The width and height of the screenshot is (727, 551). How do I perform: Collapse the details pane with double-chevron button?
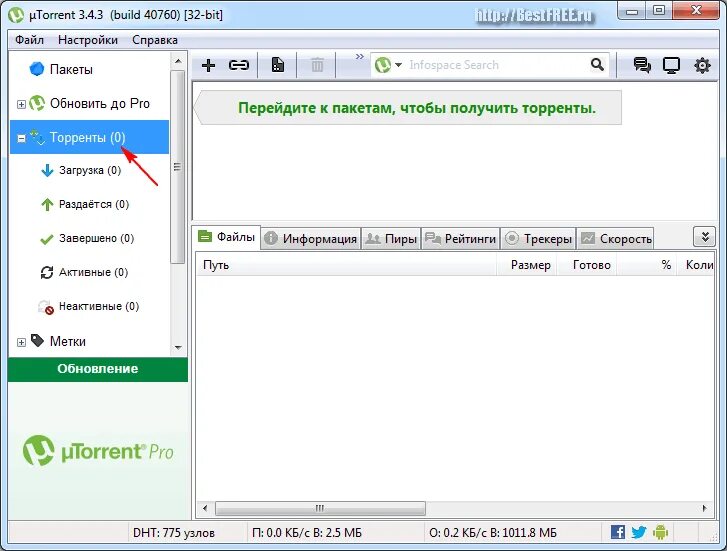[x=705, y=237]
